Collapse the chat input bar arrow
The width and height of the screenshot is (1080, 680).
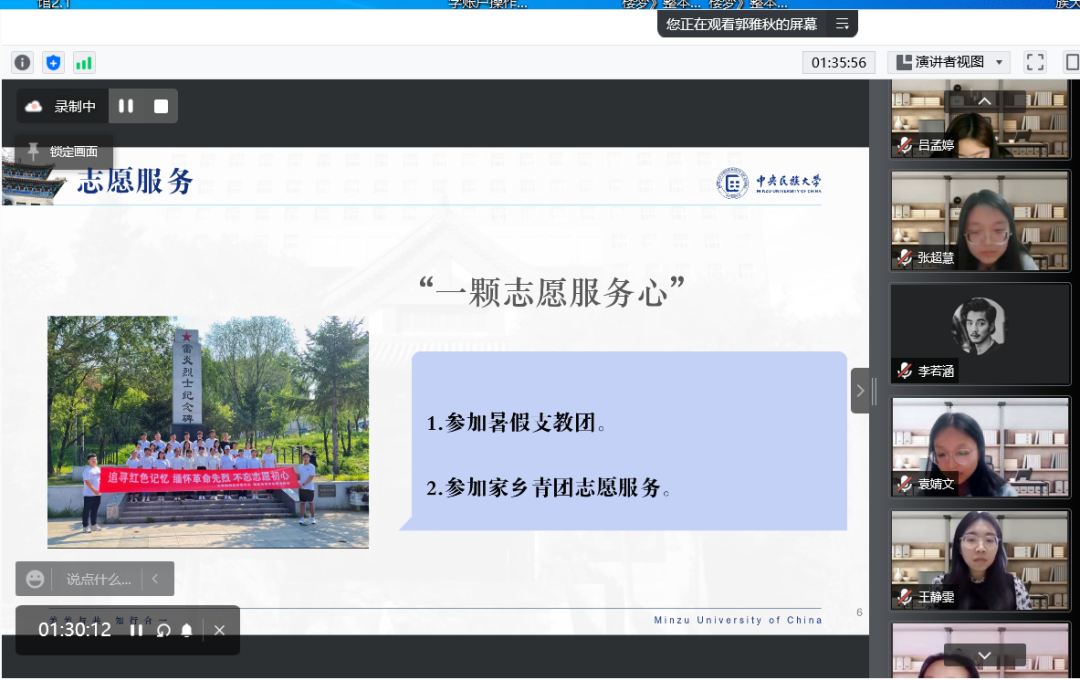click(x=155, y=579)
